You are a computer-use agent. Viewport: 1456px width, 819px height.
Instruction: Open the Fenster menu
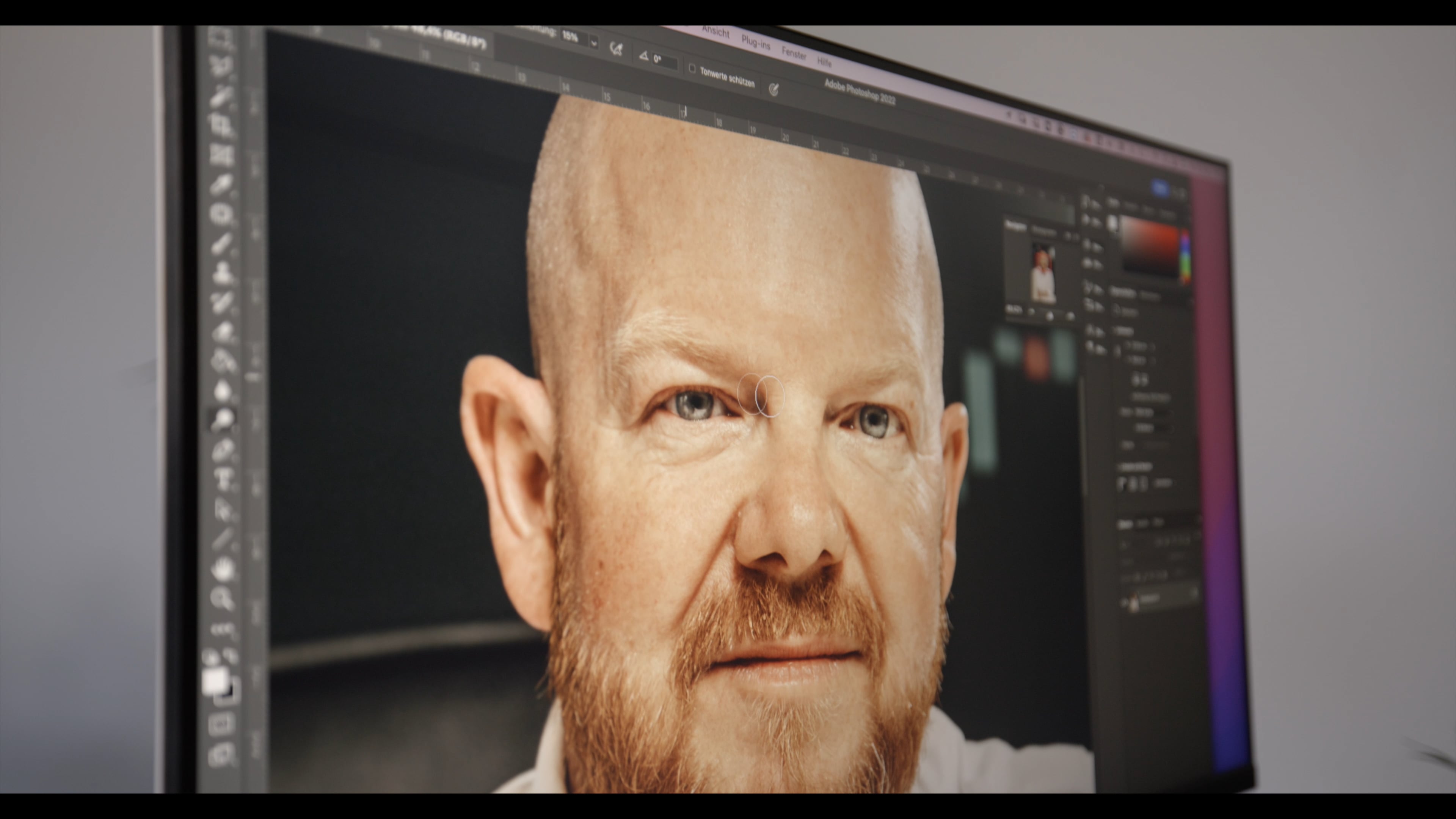click(x=794, y=54)
